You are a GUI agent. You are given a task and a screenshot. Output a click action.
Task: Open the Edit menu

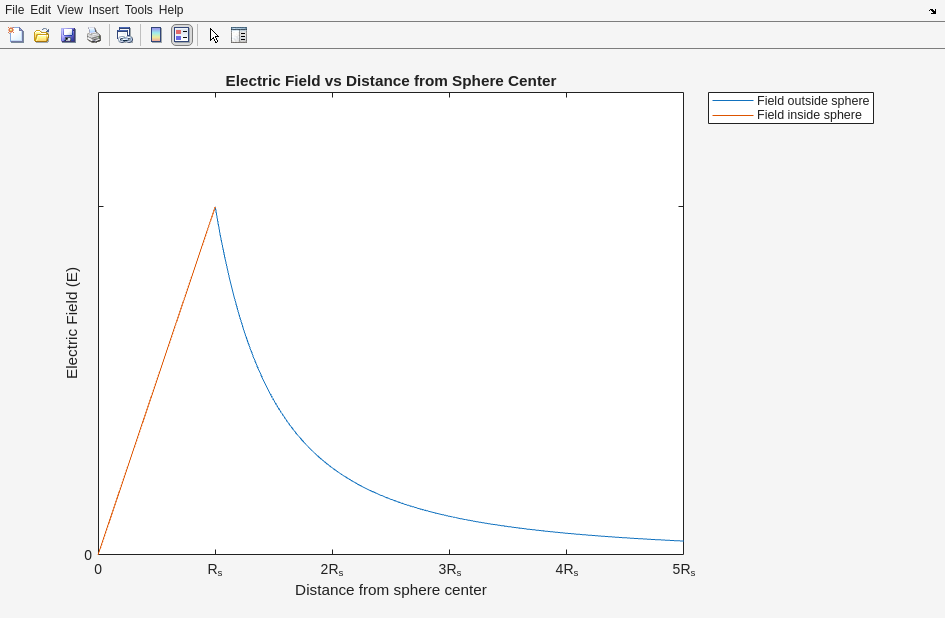(40, 10)
